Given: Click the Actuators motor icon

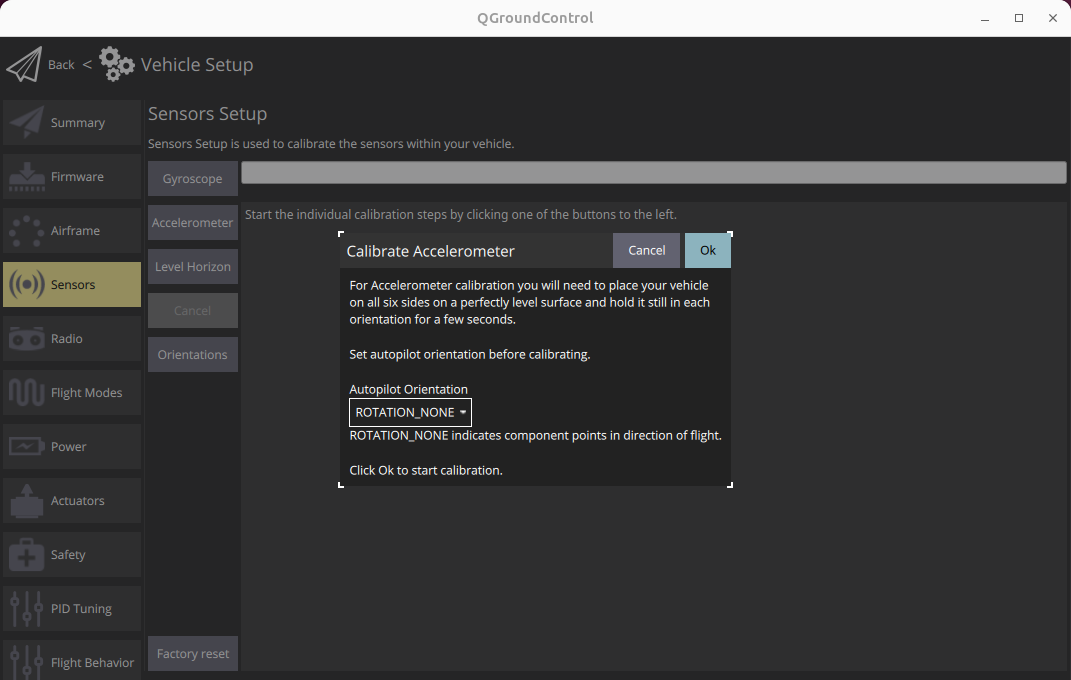Looking at the screenshot, I should (x=27, y=500).
